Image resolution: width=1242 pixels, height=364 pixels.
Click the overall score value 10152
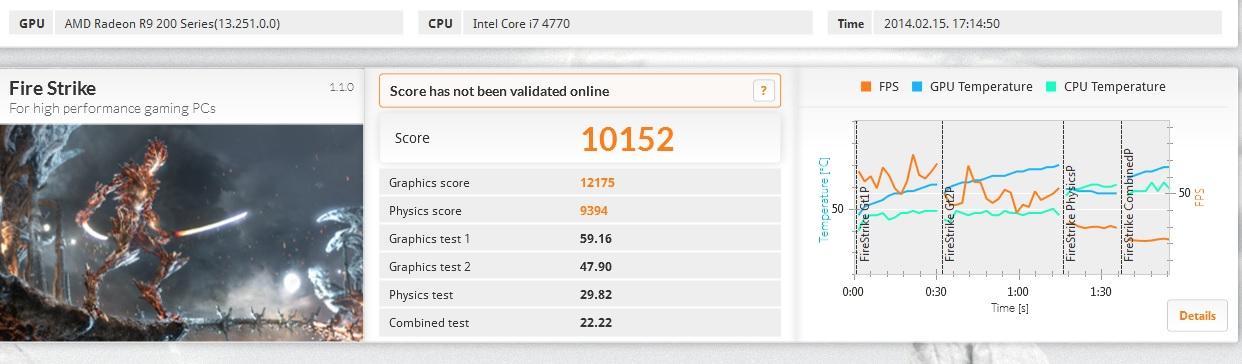click(x=628, y=139)
